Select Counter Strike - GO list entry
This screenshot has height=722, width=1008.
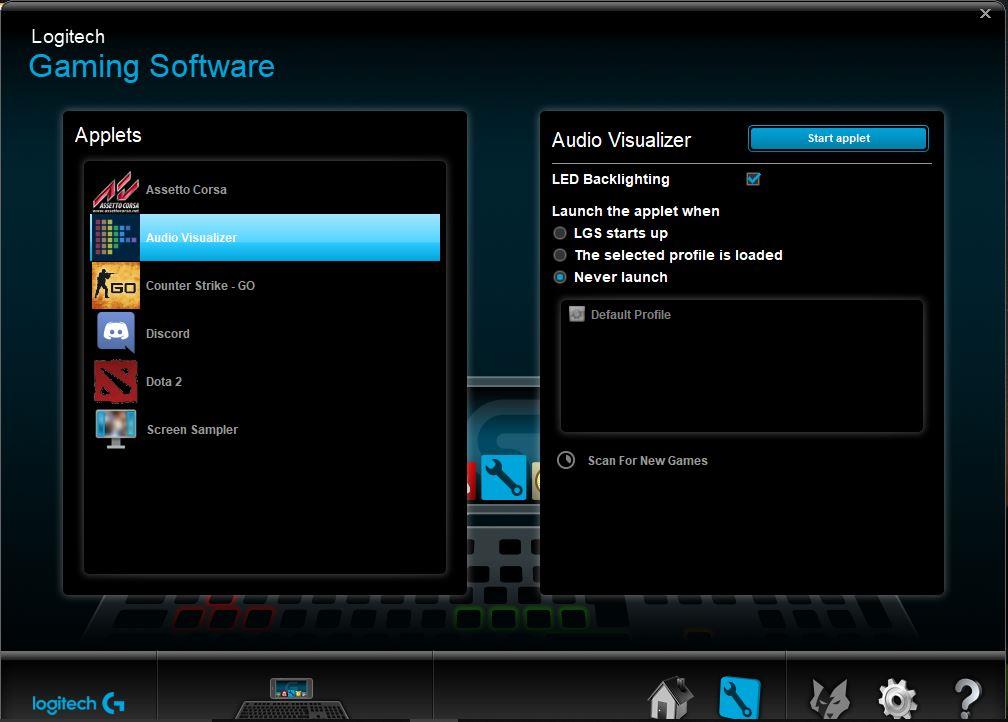click(265, 285)
